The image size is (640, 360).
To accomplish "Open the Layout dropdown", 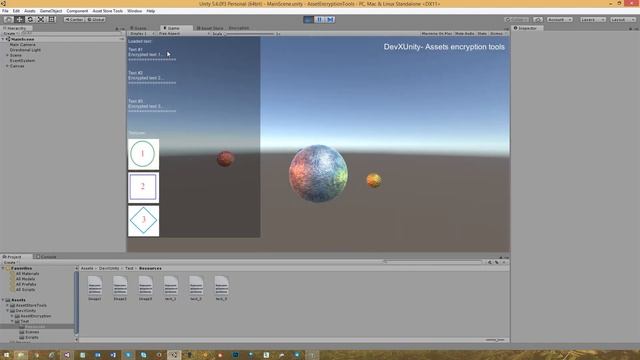I will [x=623, y=19].
